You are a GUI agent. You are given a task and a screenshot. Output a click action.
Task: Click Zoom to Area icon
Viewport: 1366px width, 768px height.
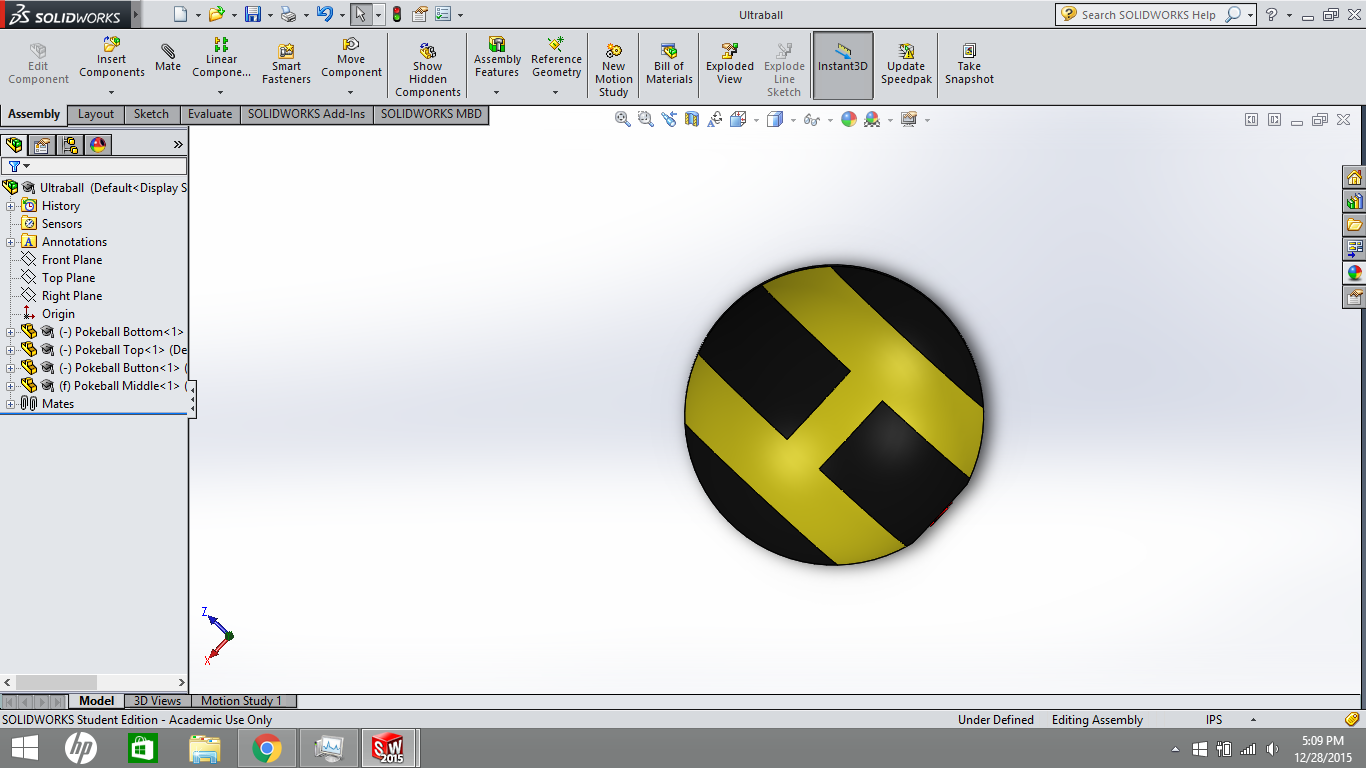point(646,119)
